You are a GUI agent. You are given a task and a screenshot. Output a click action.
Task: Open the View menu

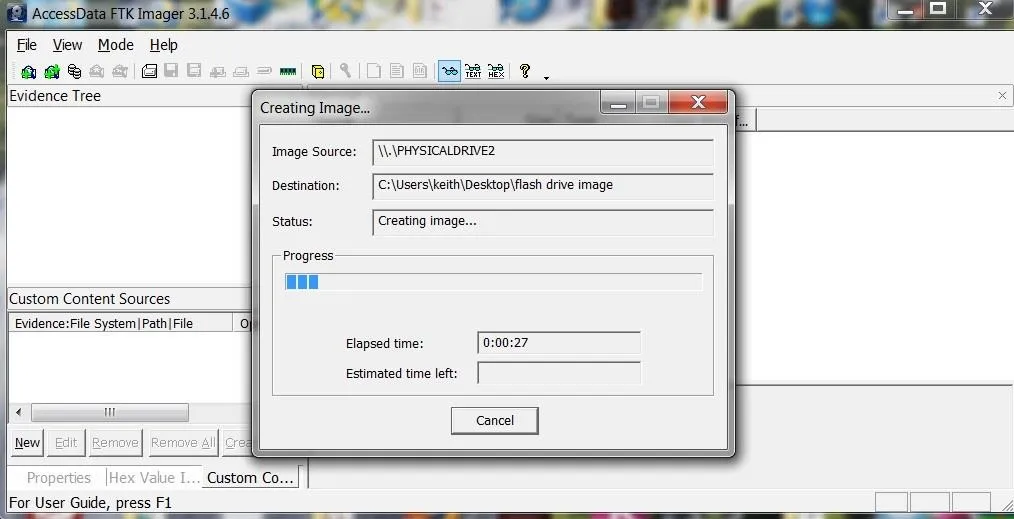67,45
